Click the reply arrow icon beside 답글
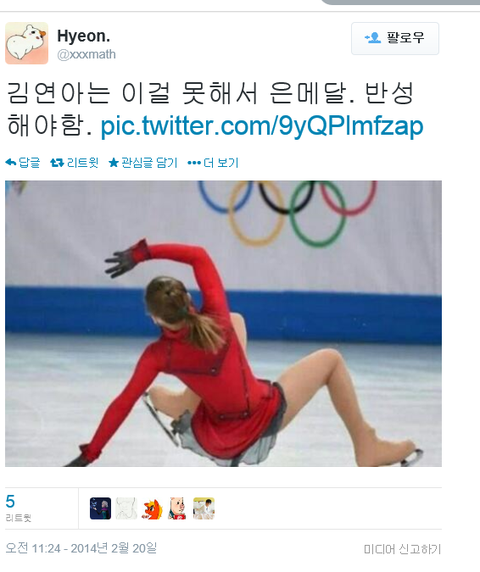Image resolution: width=480 pixels, height=572 pixels. pos(11,163)
